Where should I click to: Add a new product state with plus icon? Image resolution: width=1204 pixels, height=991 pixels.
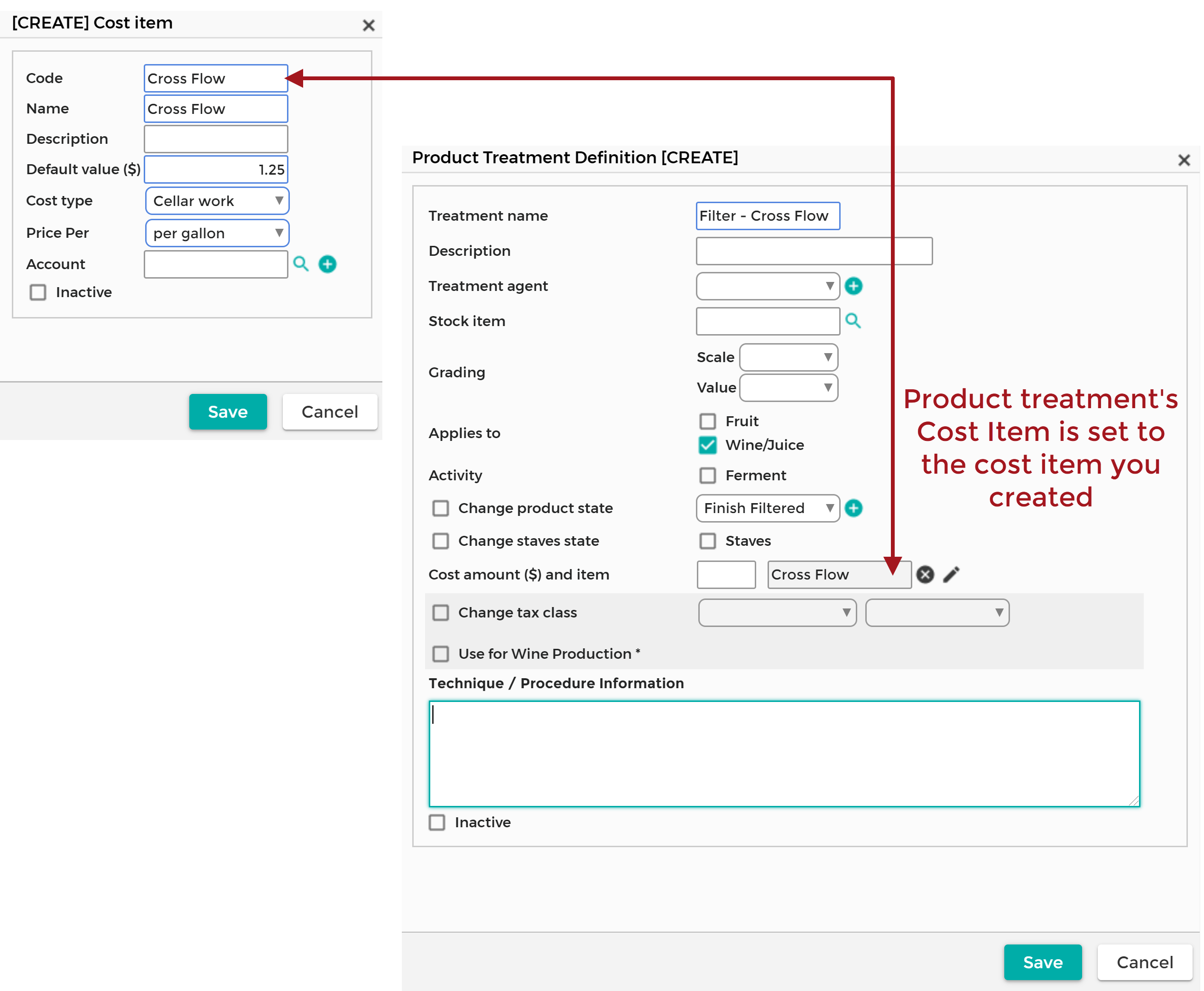tap(853, 508)
